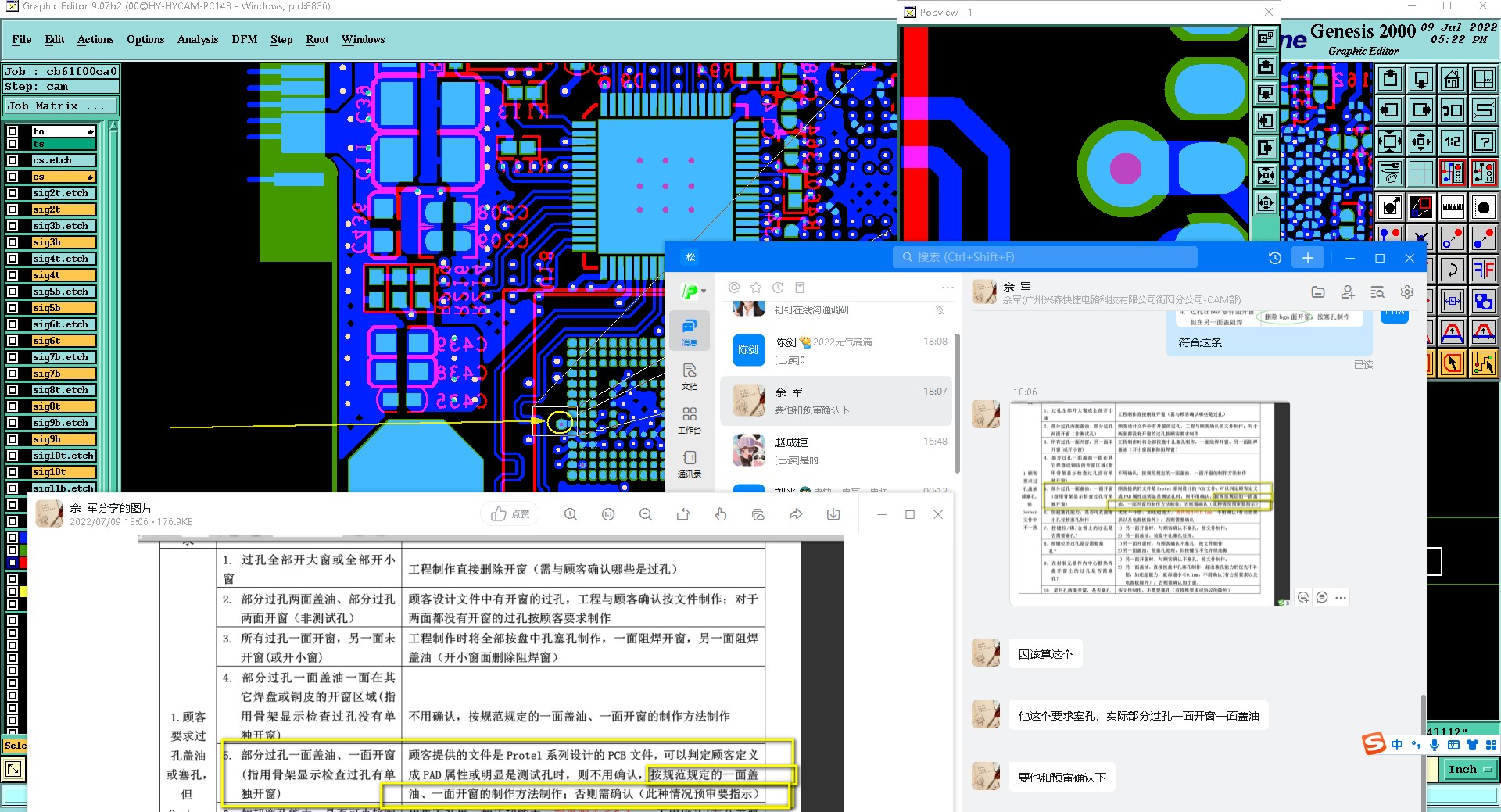
Task: Toggle display checkbox for sig5b layer
Action: (13, 308)
